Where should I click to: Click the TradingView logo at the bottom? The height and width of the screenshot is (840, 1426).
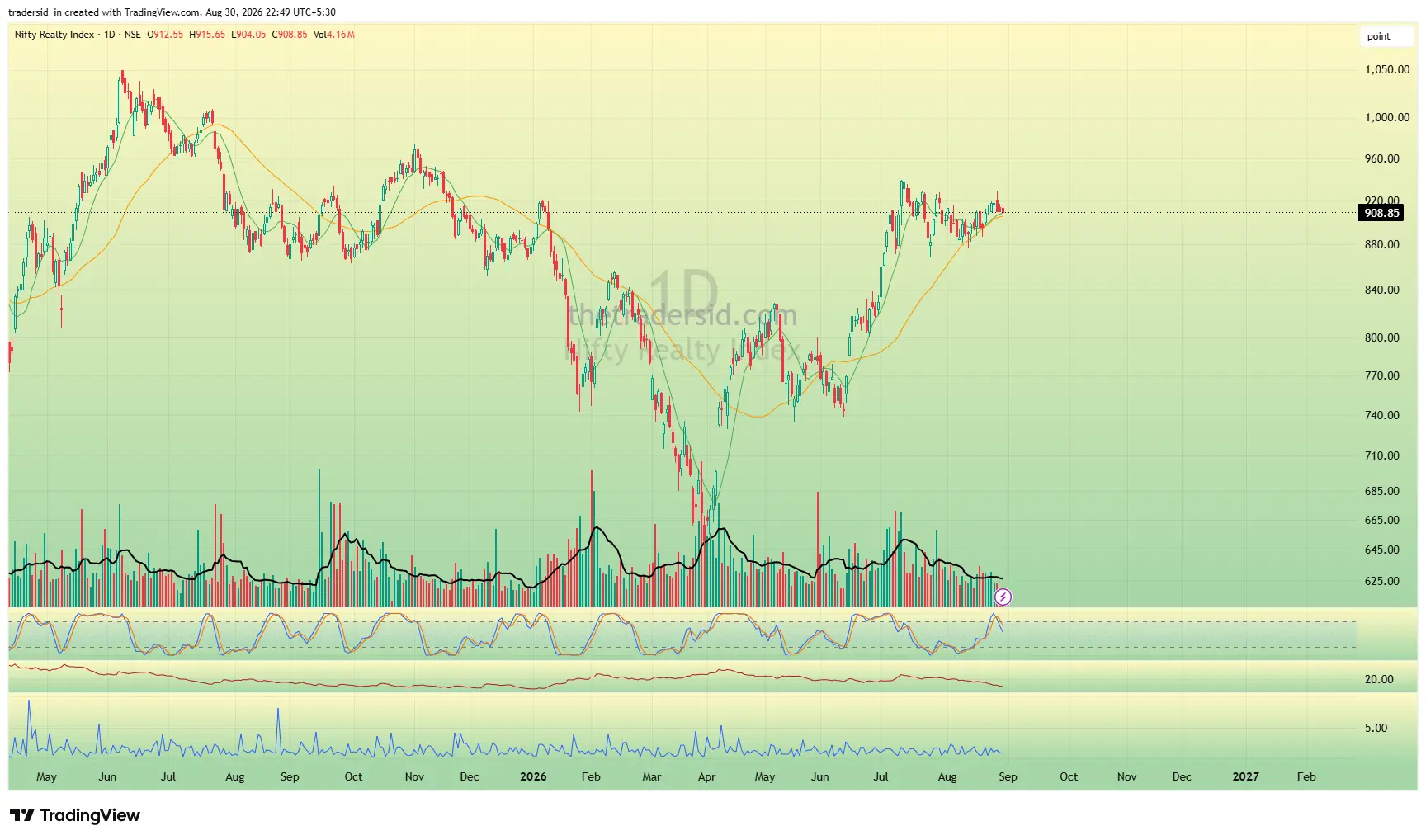pos(75,815)
